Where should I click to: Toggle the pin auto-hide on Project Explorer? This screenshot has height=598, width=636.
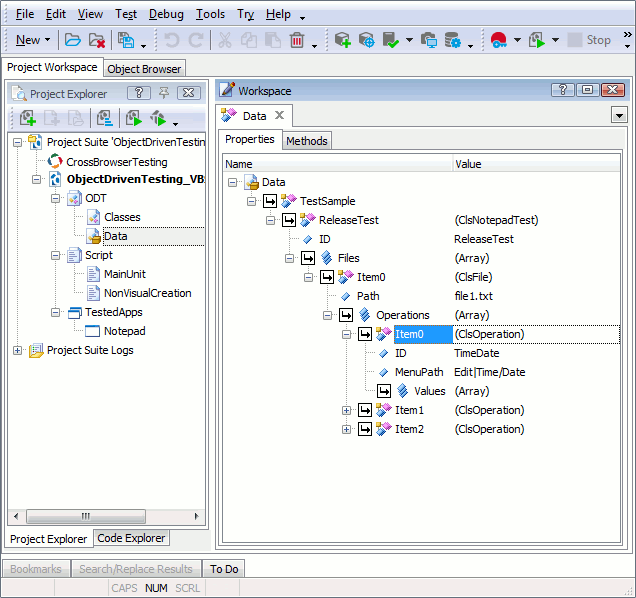(x=164, y=93)
